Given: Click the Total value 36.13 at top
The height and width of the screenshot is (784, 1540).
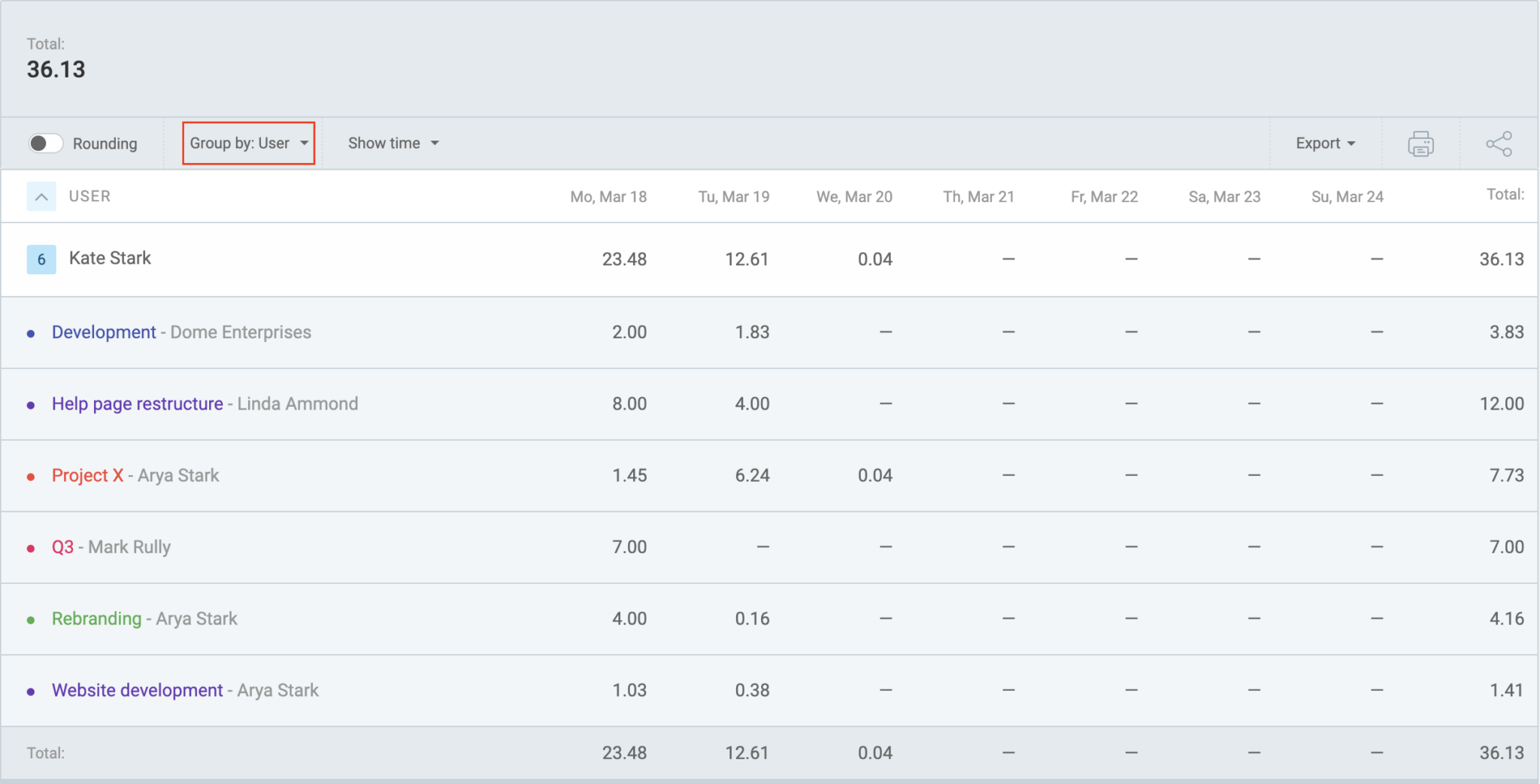Looking at the screenshot, I should pyautogui.click(x=56, y=69).
